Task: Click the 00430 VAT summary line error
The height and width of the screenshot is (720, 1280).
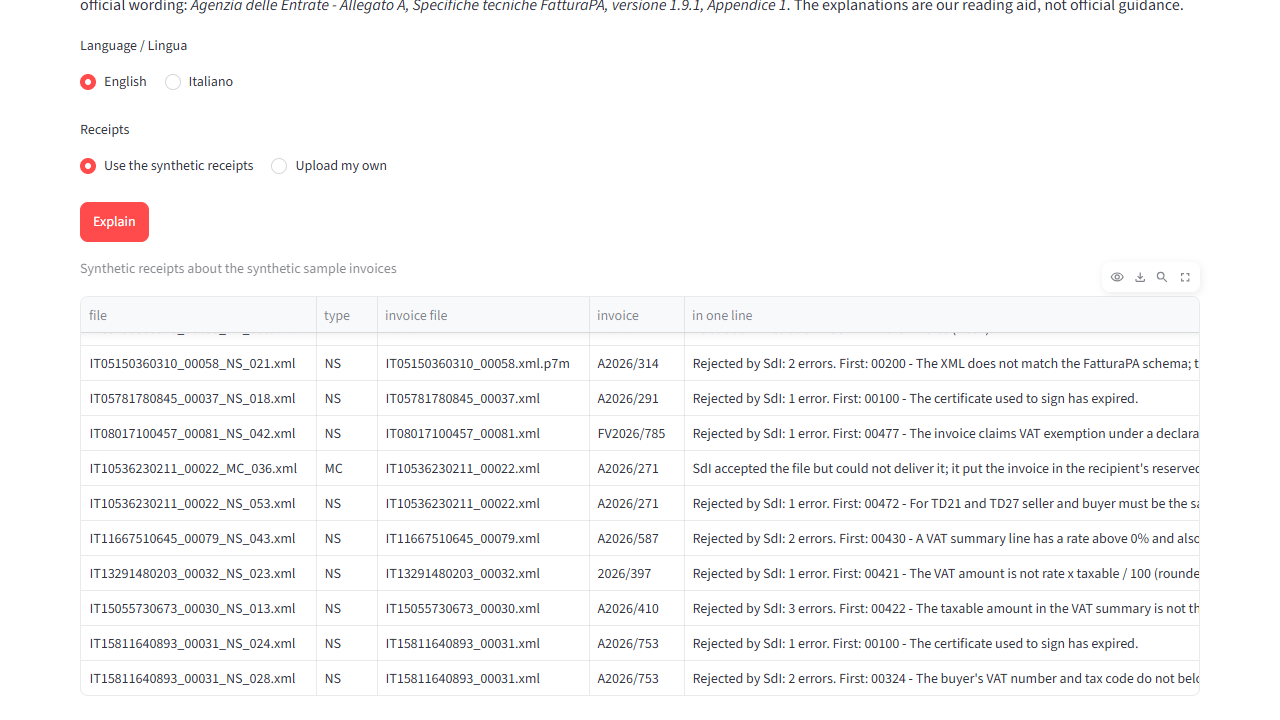Action: 942,539
